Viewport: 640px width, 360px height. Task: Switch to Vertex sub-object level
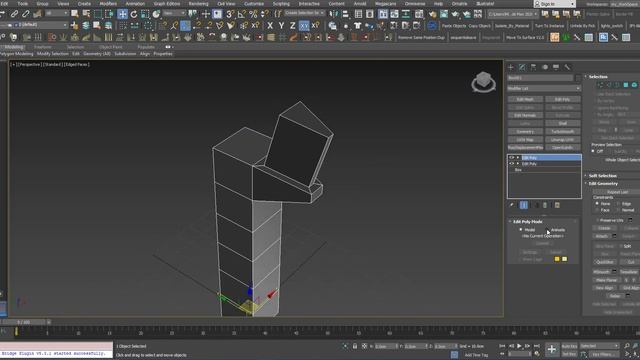click(x=600, y=84)
